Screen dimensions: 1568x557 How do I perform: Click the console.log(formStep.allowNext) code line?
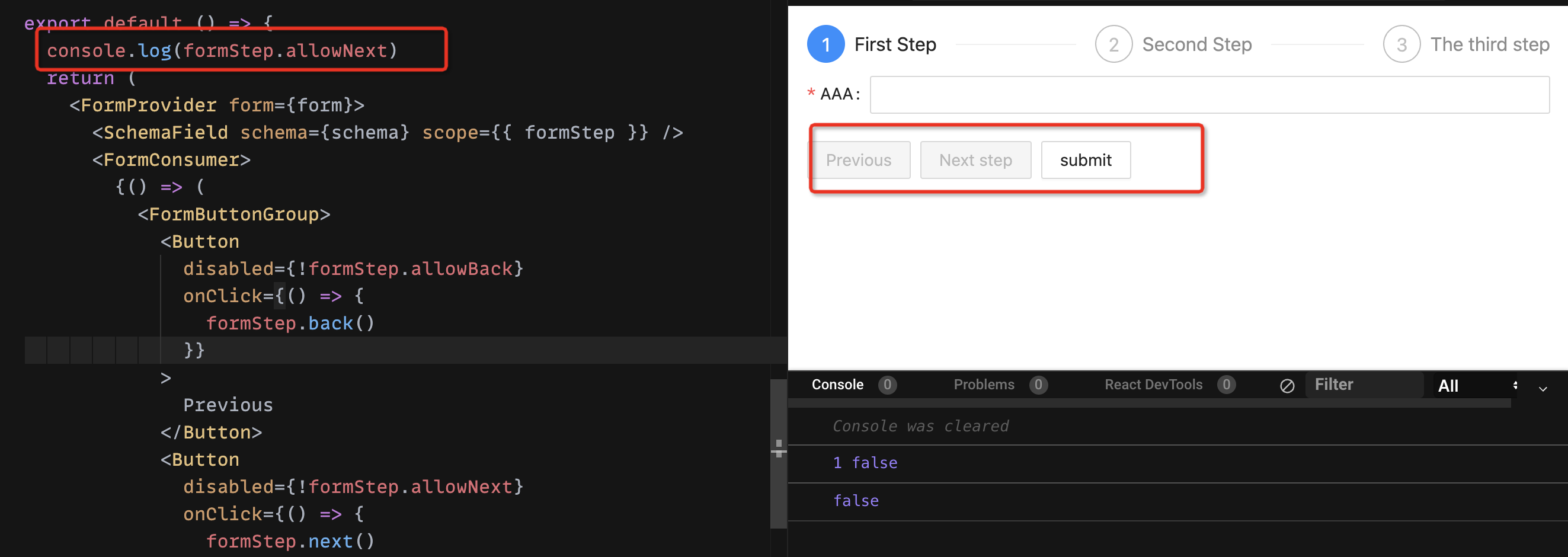(x=222, y=50)
